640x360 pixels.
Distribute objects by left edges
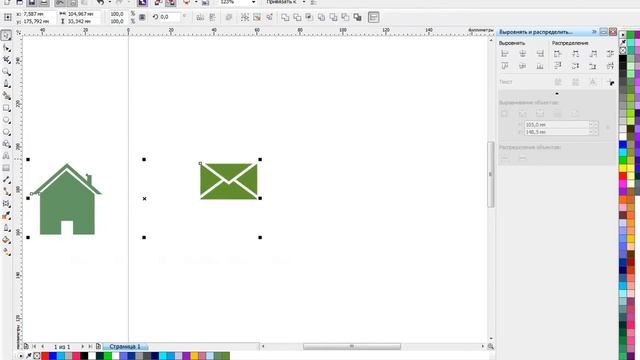coord(558,53)
